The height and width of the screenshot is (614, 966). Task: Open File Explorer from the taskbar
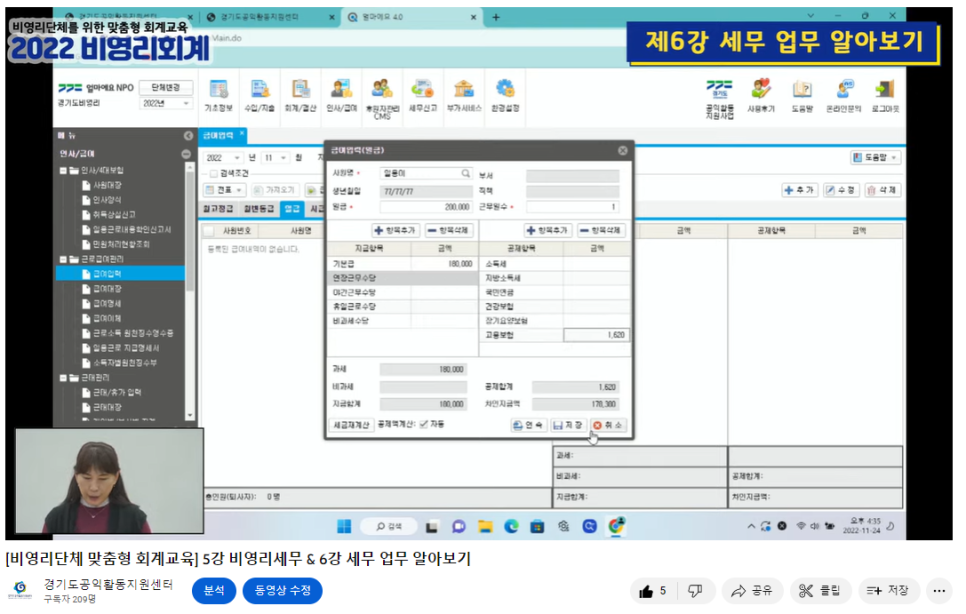click(x=485, y=526)
